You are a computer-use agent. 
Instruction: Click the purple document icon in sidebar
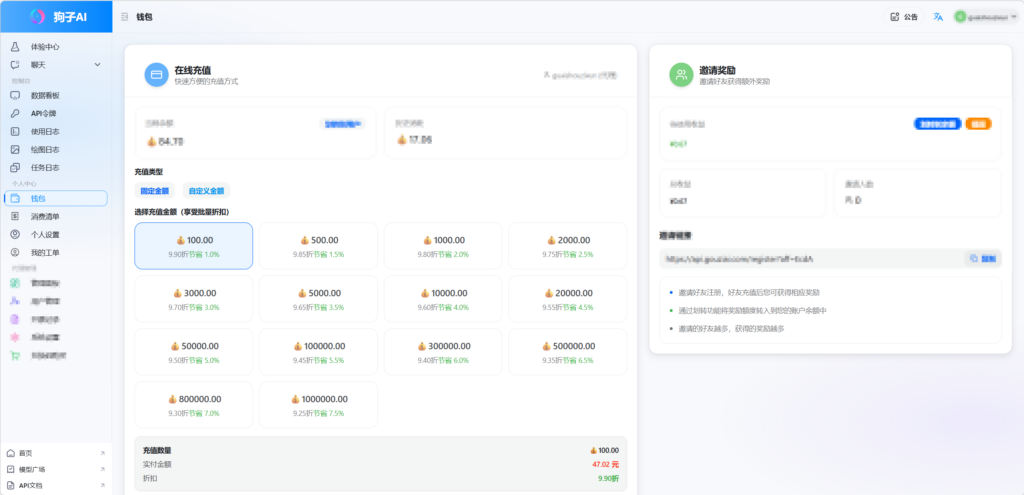[15, 319]
